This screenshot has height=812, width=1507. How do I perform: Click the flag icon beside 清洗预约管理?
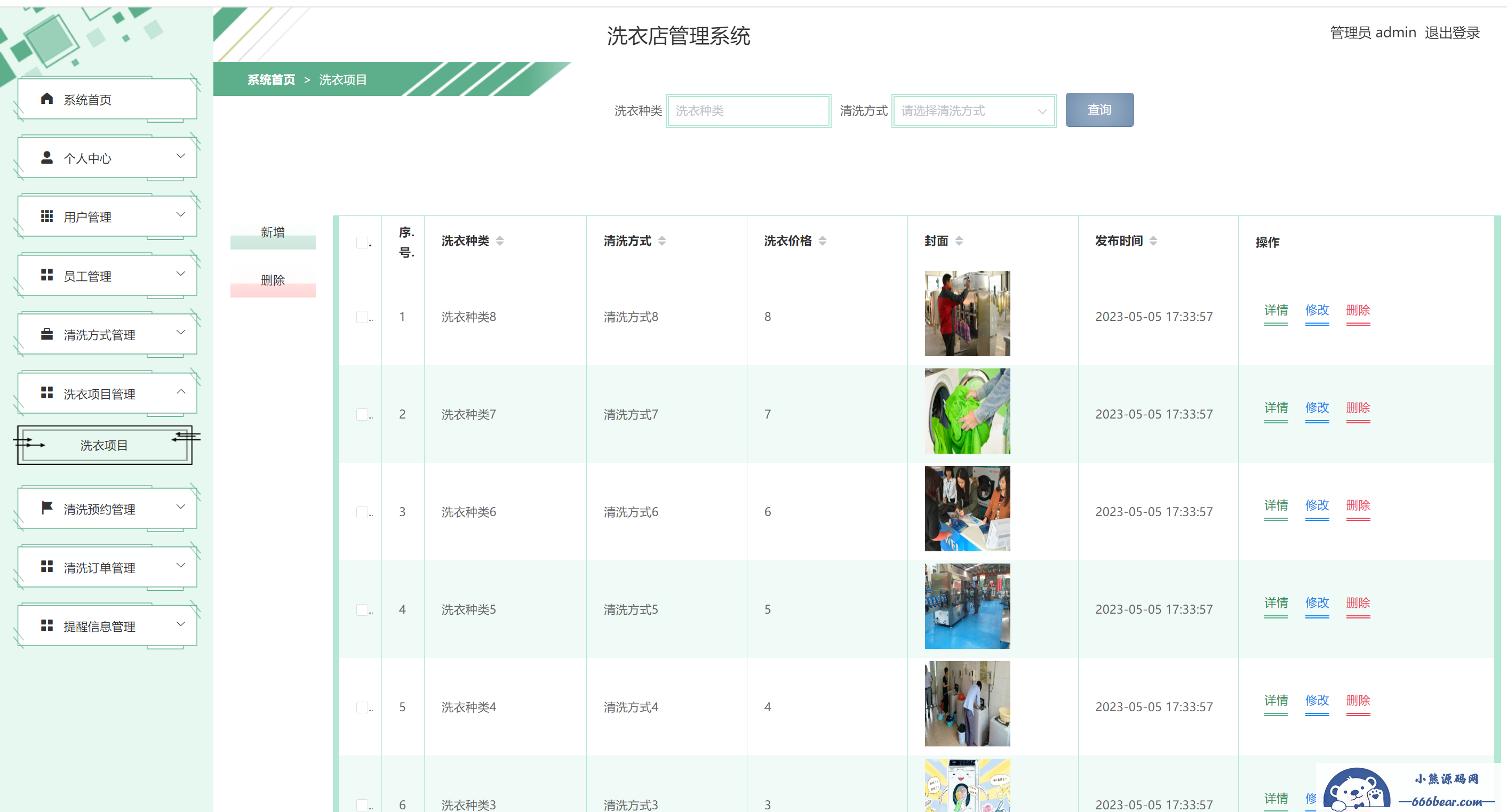tap(47, 508)
